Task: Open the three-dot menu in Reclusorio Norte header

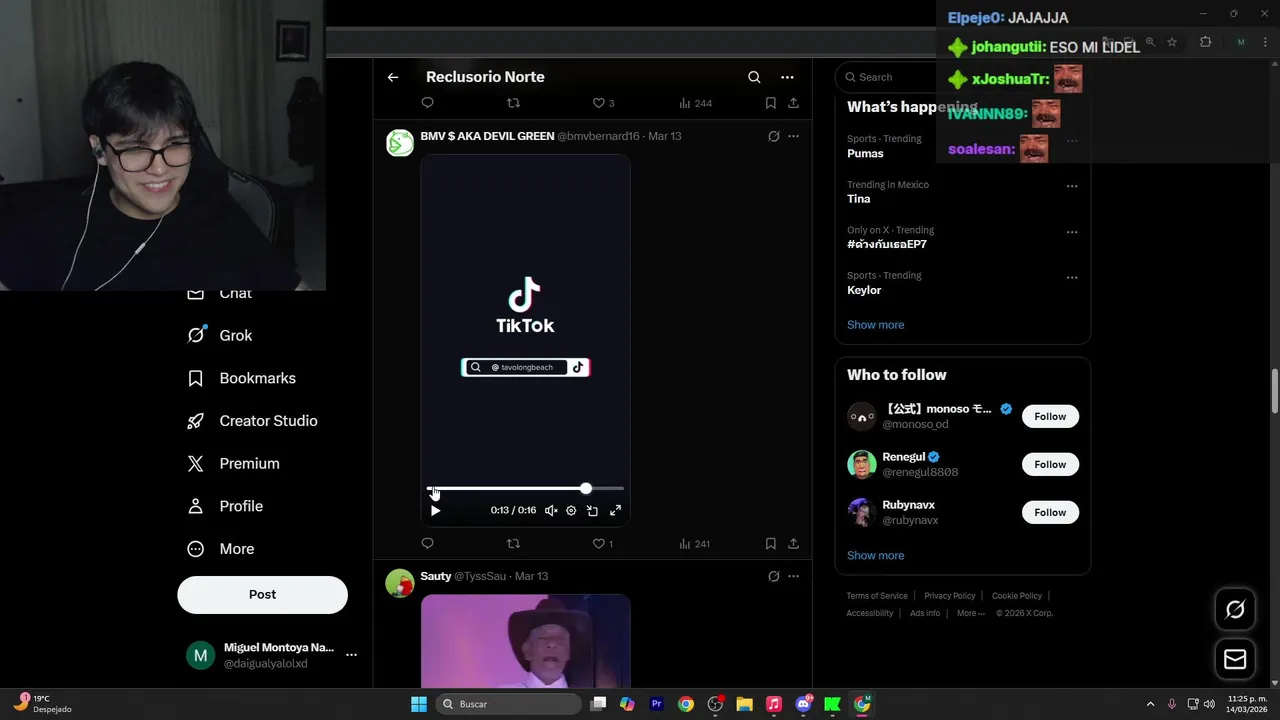Action: click(x=787, y=77)
